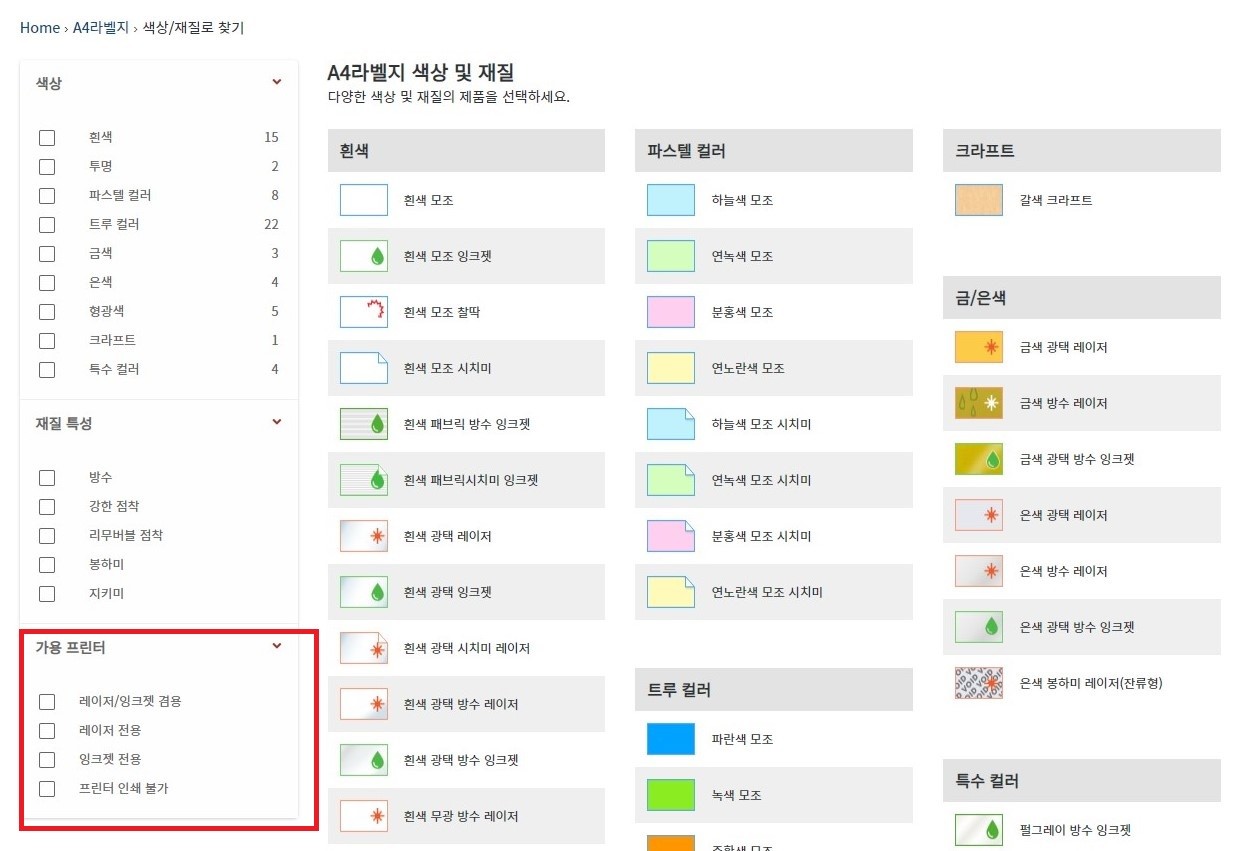This screenshot has height=851, width=1250.
Task: Enable the 방수 material filter checkbox
Action: click(x=47, y=478)
